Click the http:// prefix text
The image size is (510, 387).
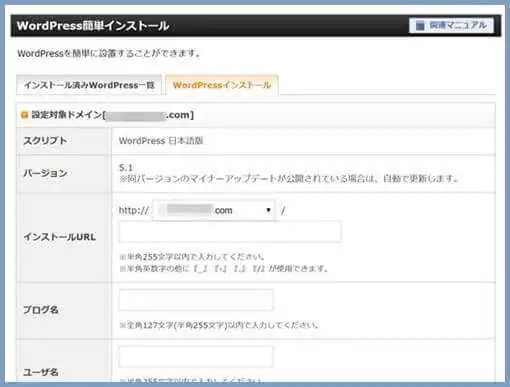[134, 210]
